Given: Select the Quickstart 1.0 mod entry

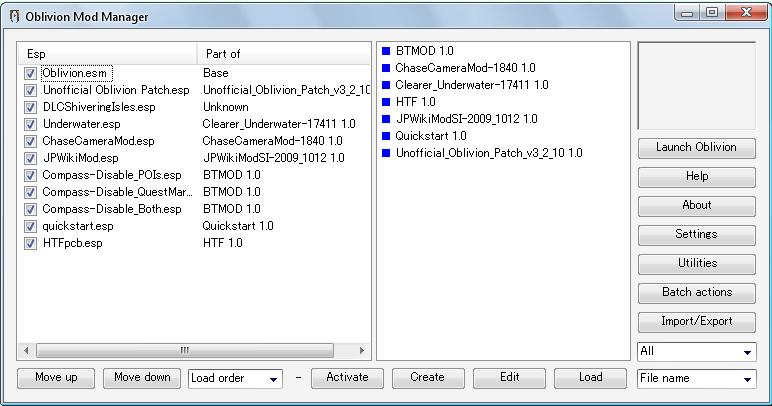Looking at the screenshot, I should 431,136.
